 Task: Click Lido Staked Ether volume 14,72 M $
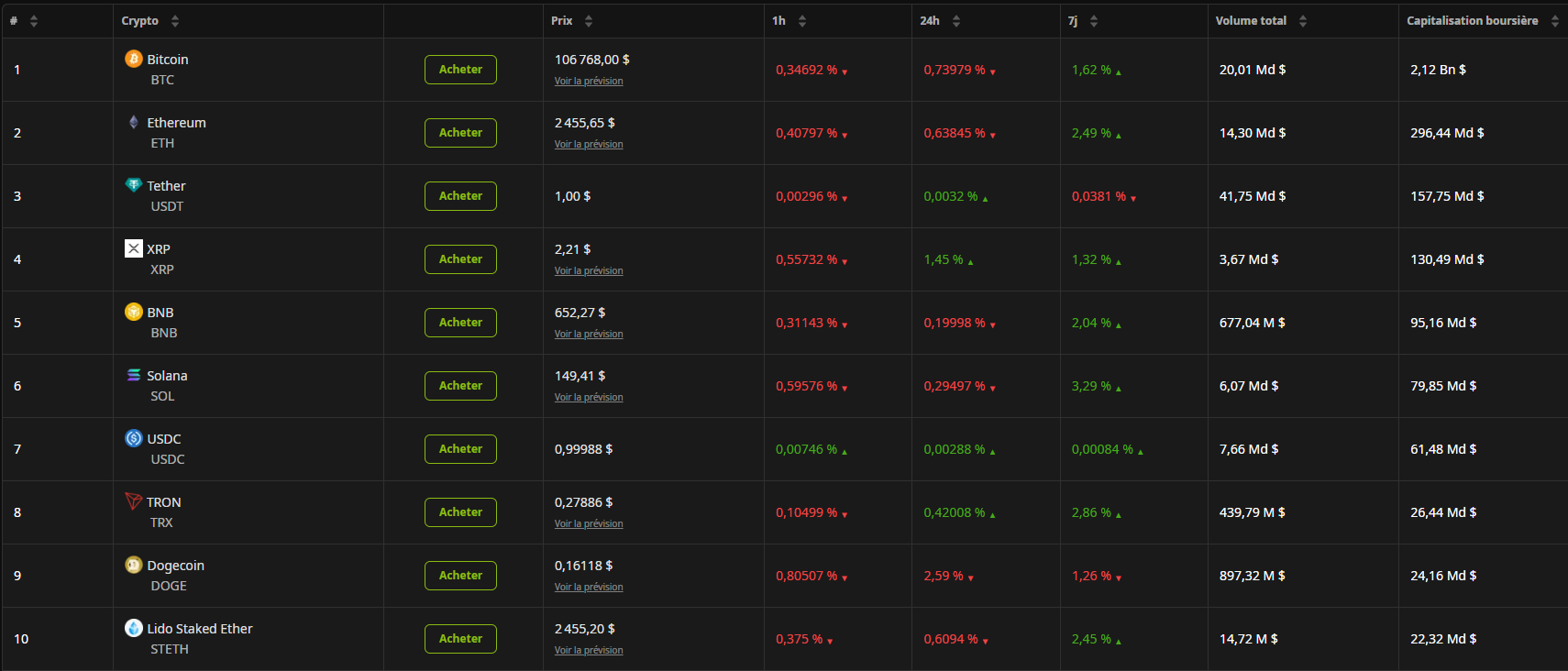1249,639
